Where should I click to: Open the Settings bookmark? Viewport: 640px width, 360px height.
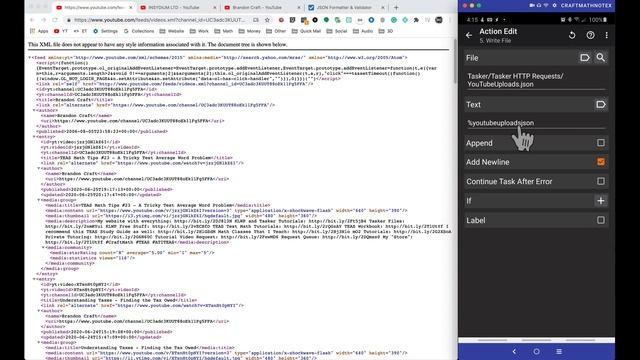tap(106, 31)
